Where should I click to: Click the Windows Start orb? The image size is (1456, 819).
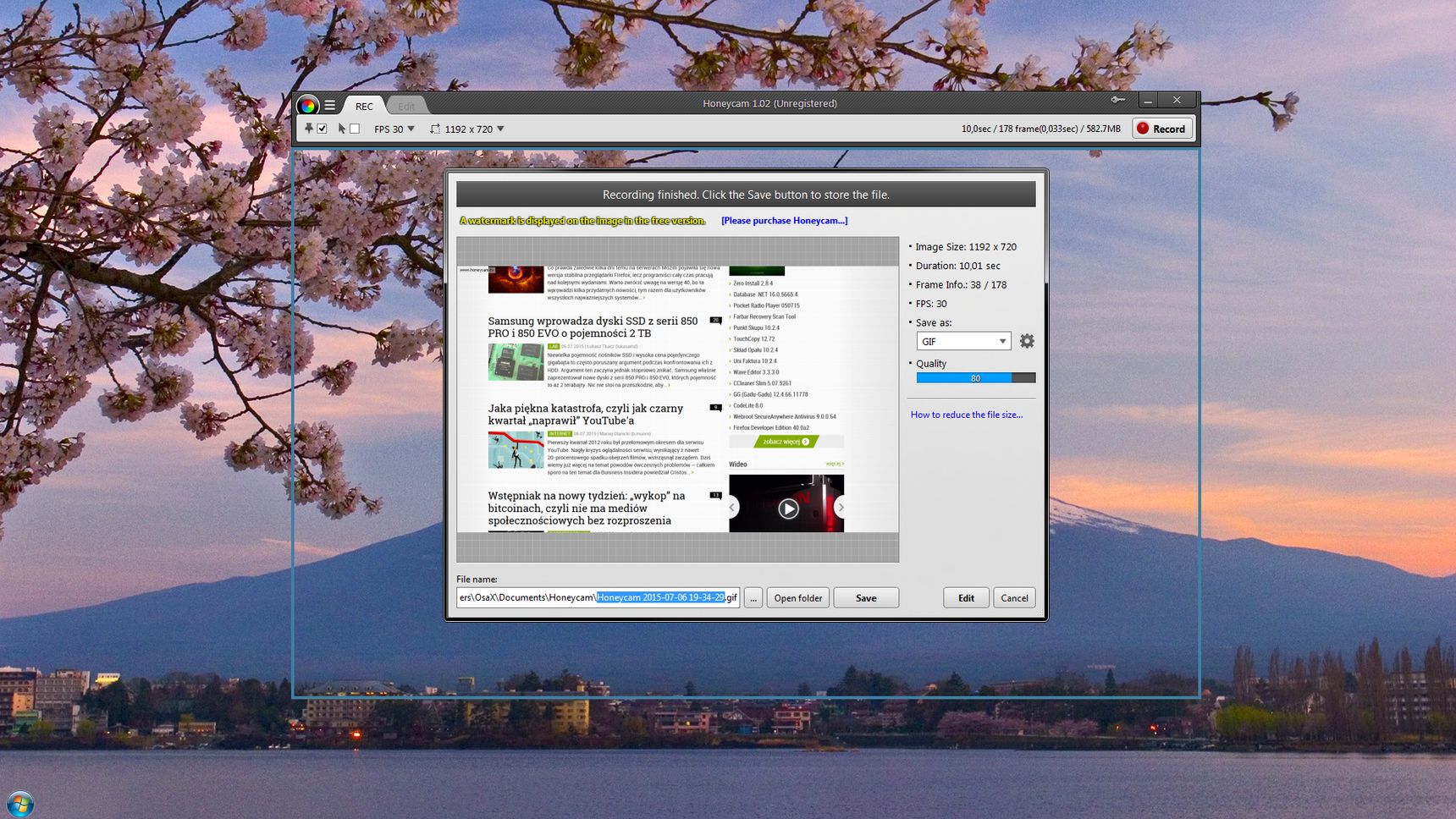pos(20,803)
